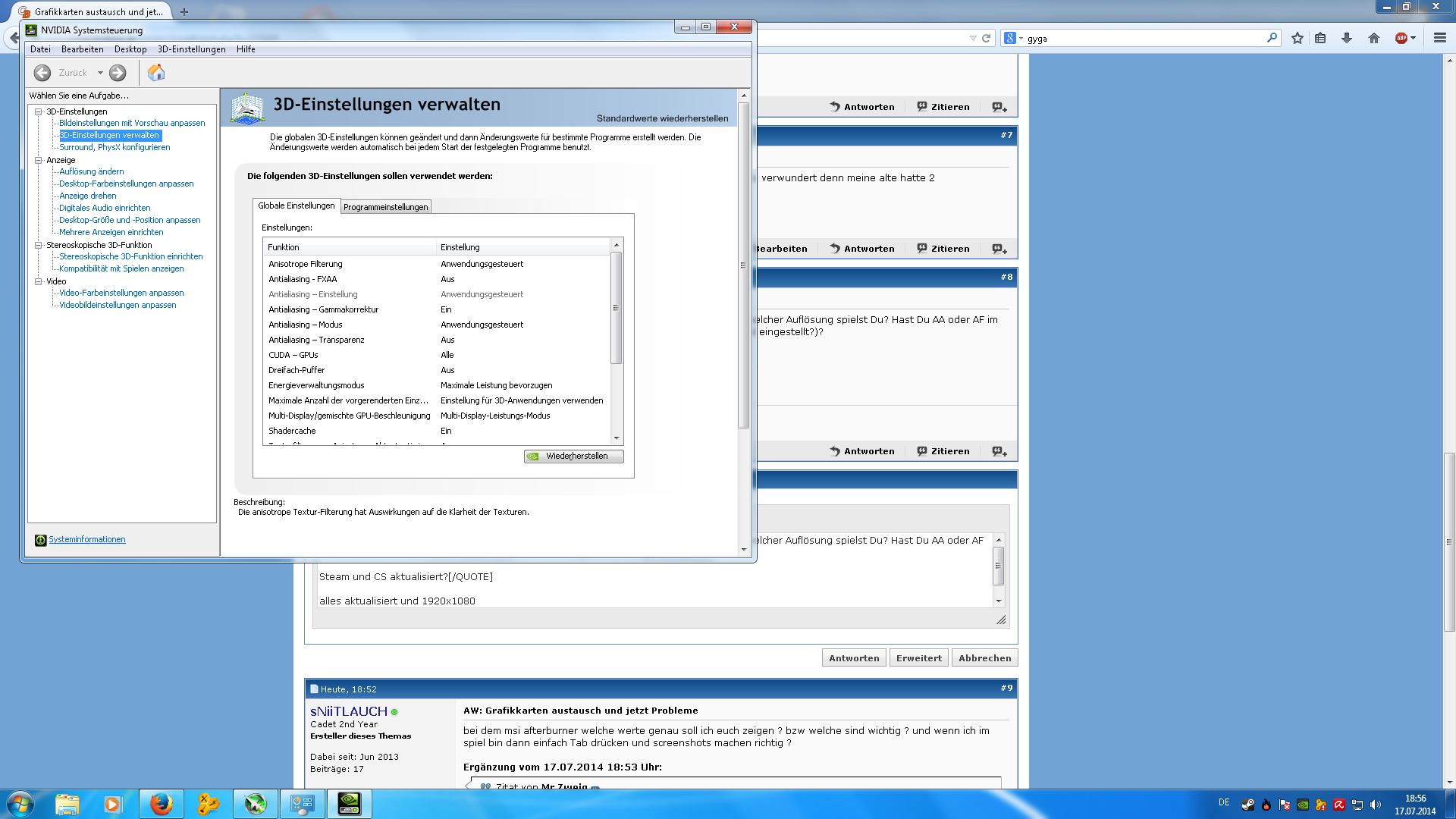Open the NVIDIA icon in the taskbar
This screenshot has width=1456, height=819.
[349, 804]
